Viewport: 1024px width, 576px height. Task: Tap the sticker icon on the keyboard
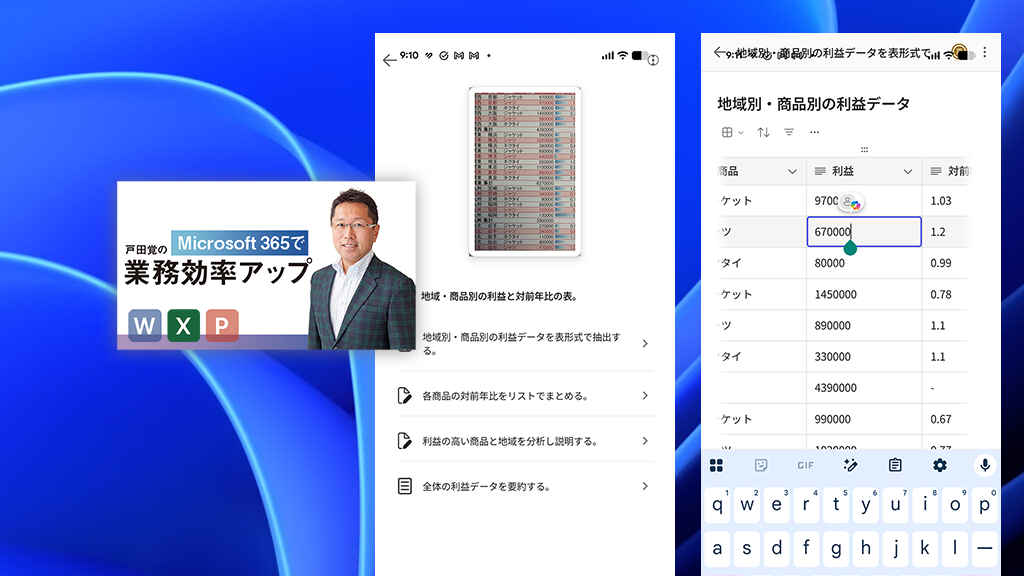[761, 464]
